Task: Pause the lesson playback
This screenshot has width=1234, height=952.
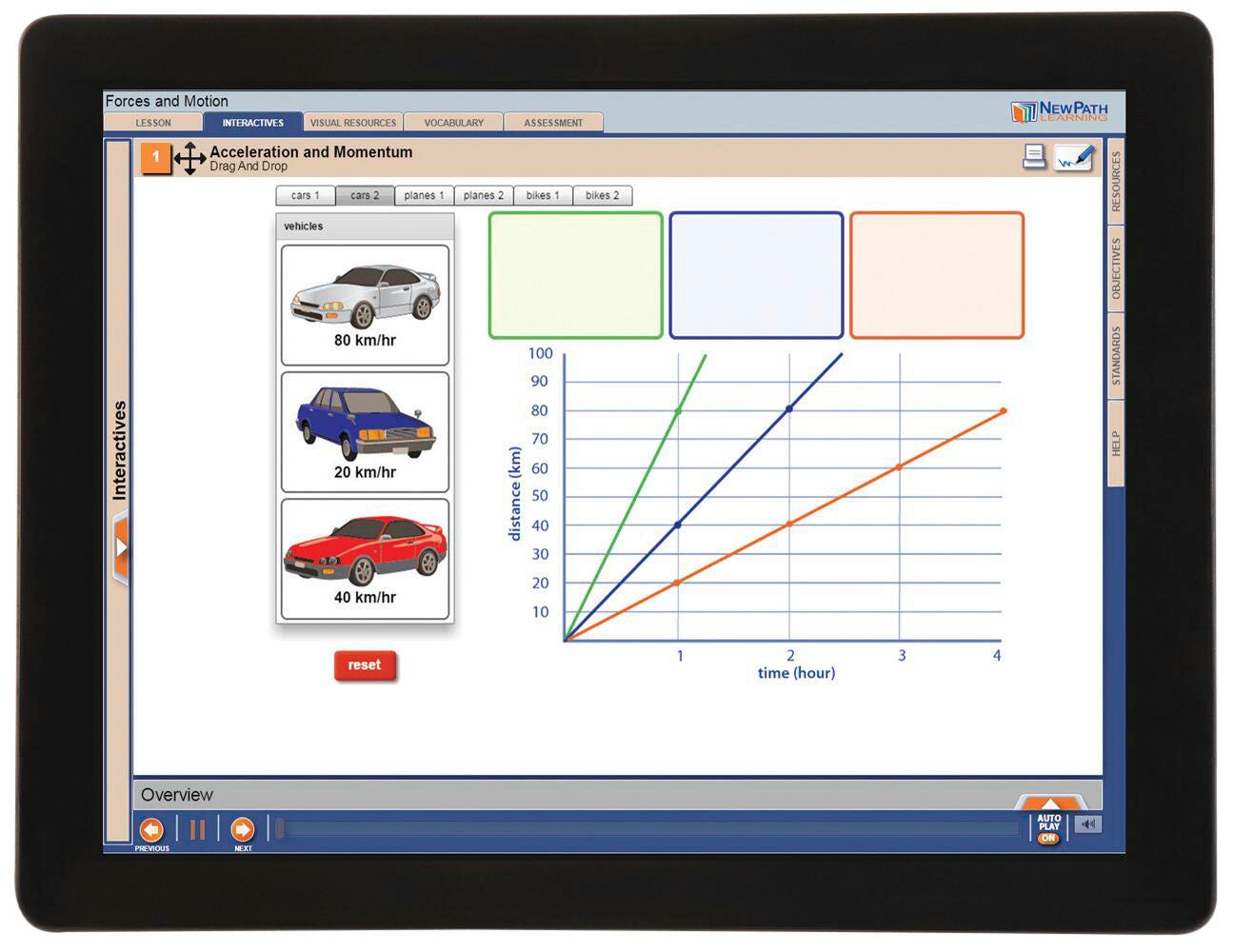Action: 197,829
